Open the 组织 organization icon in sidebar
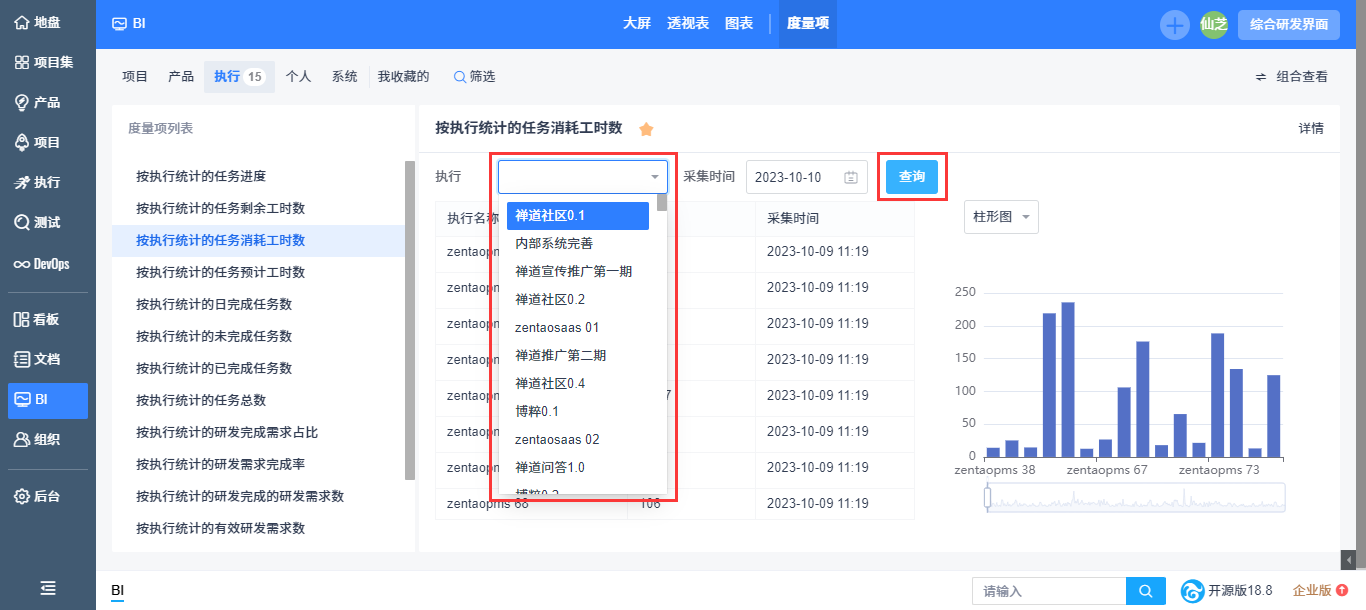The image size is (1366, 610). (x=22, y=439)
